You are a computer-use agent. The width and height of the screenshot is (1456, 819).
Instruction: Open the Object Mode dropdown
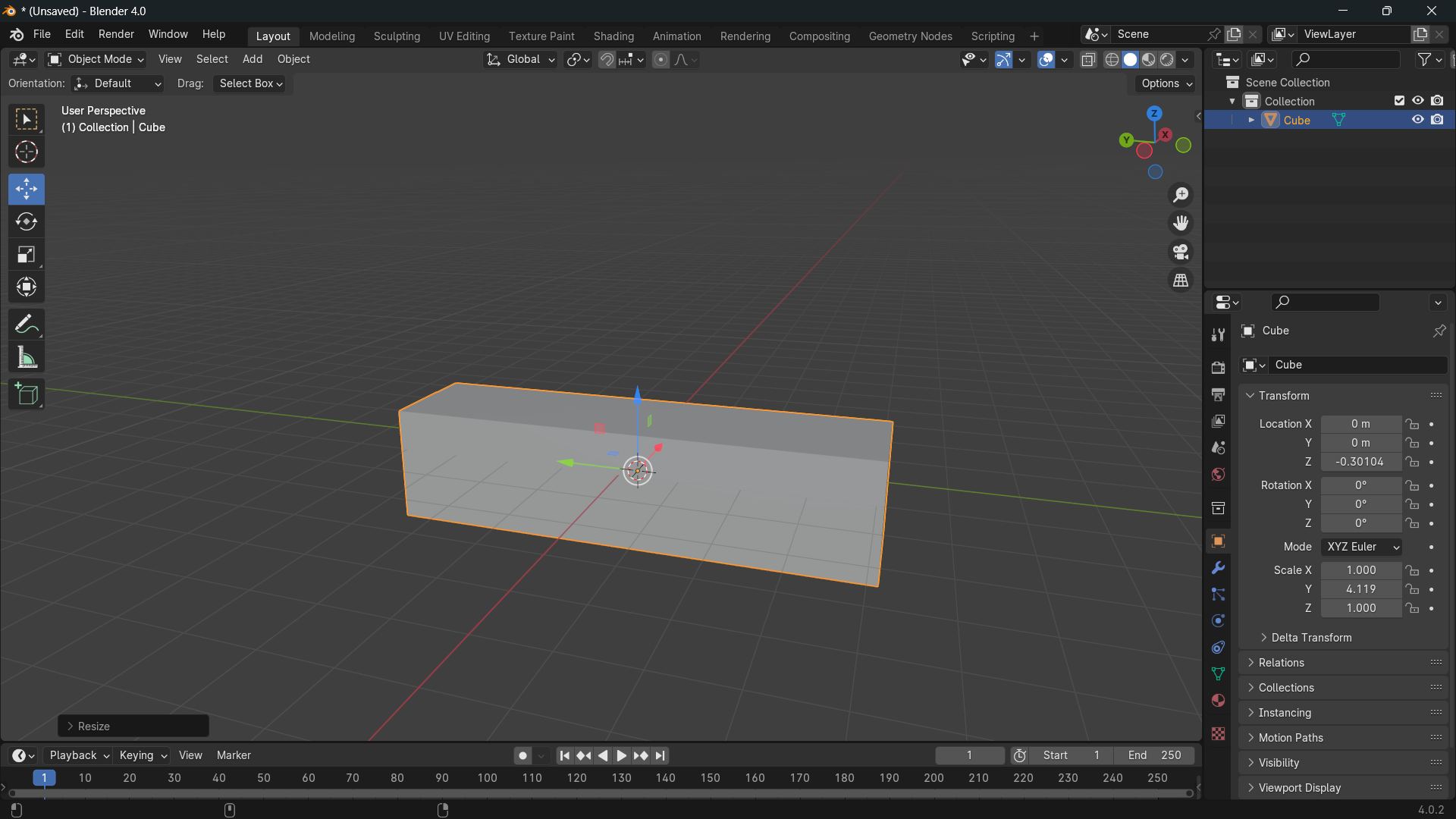click(x=96, y=59)
